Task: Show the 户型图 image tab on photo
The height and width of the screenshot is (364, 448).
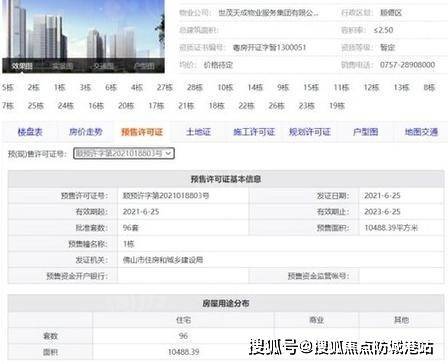Action: [x=144, y=66]
